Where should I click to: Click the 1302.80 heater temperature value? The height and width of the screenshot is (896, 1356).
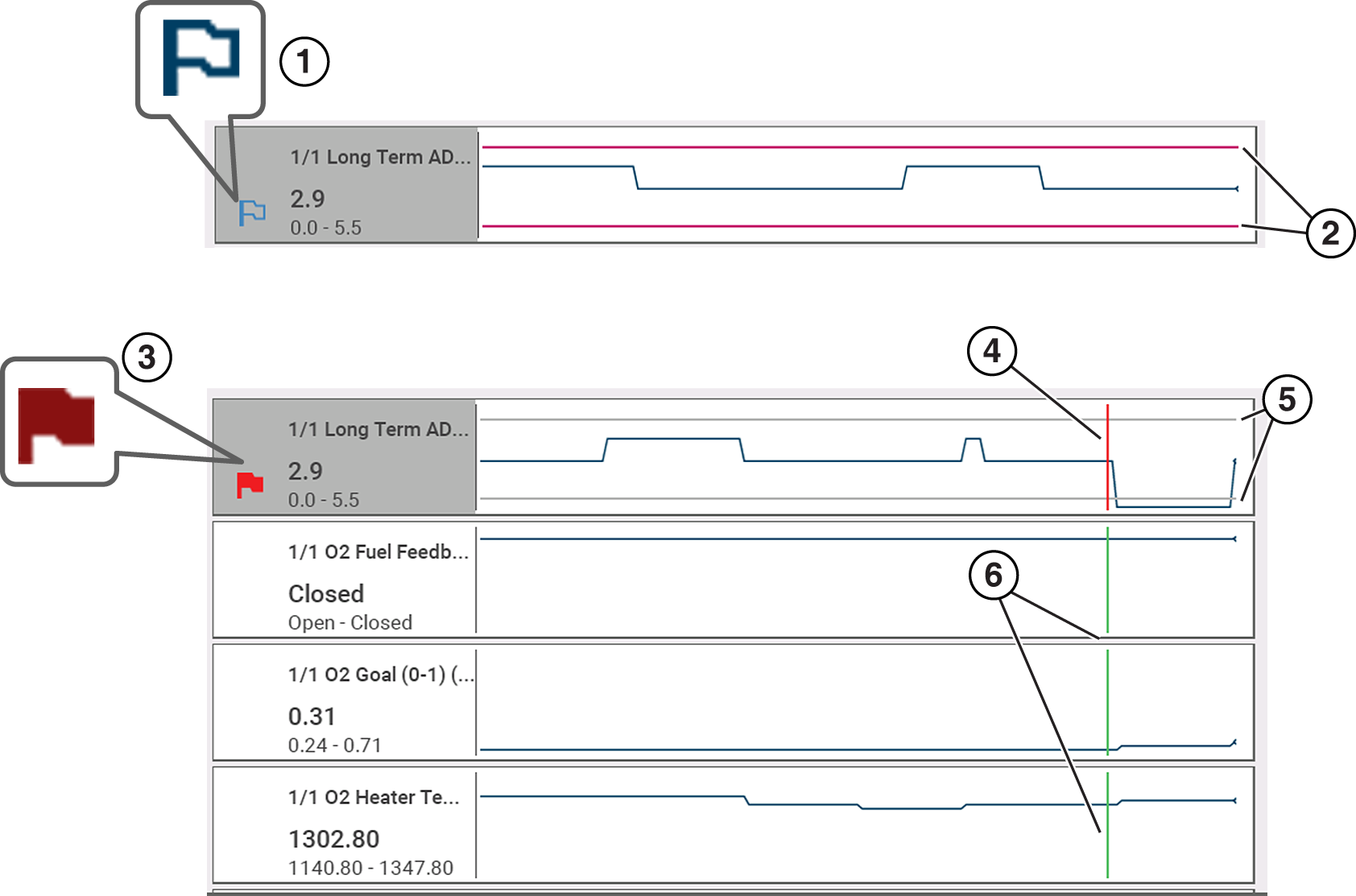click(x=333, y=839)
